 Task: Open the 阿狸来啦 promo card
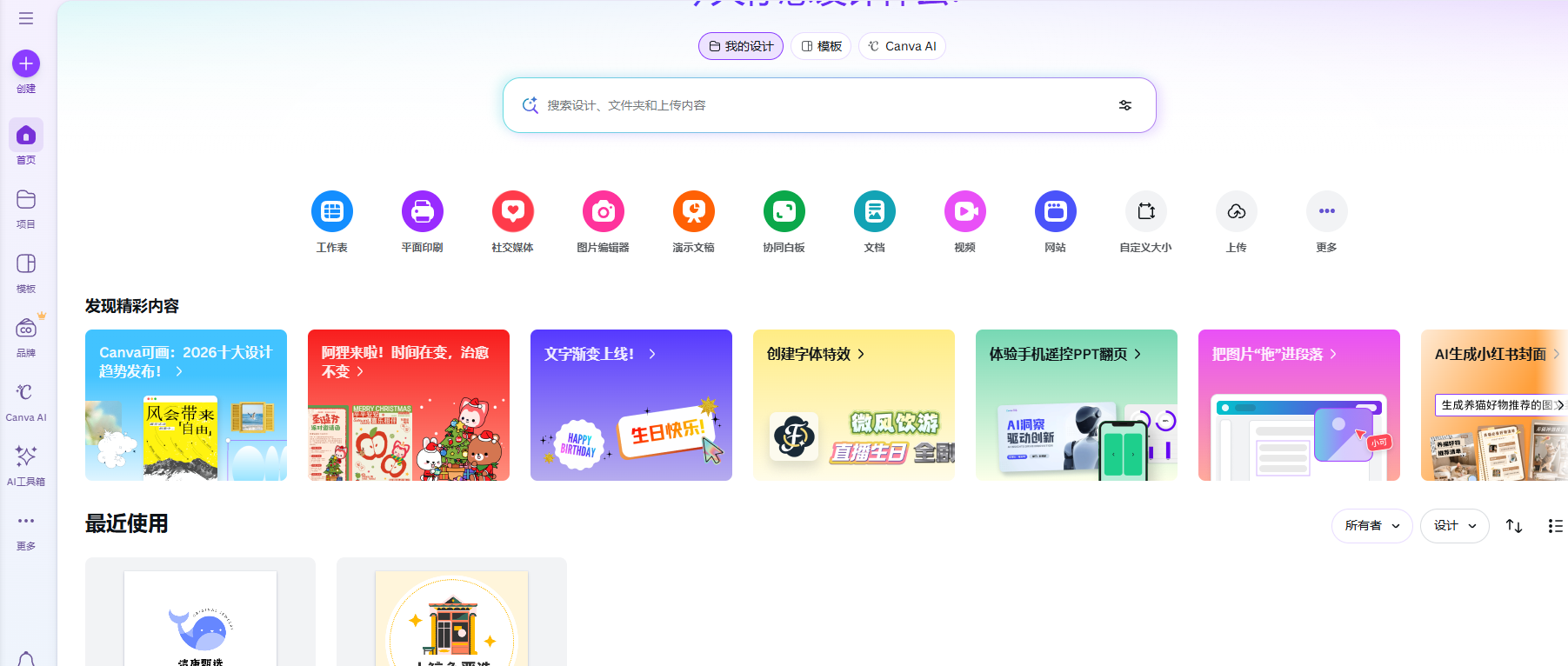409,405
